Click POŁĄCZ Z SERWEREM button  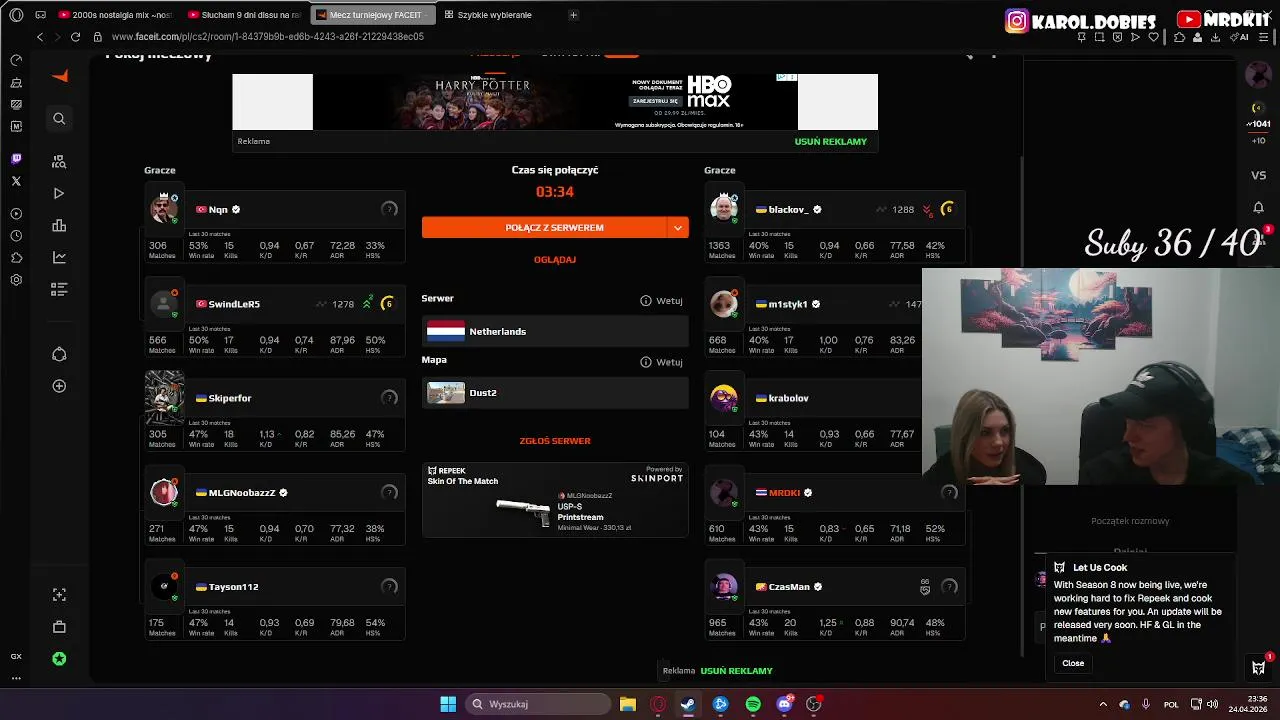[544, 228]
